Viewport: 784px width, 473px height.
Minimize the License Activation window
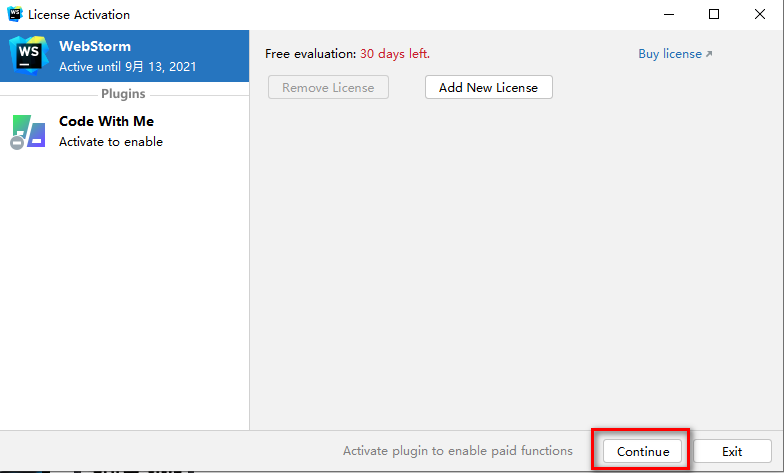coord(668,14)
